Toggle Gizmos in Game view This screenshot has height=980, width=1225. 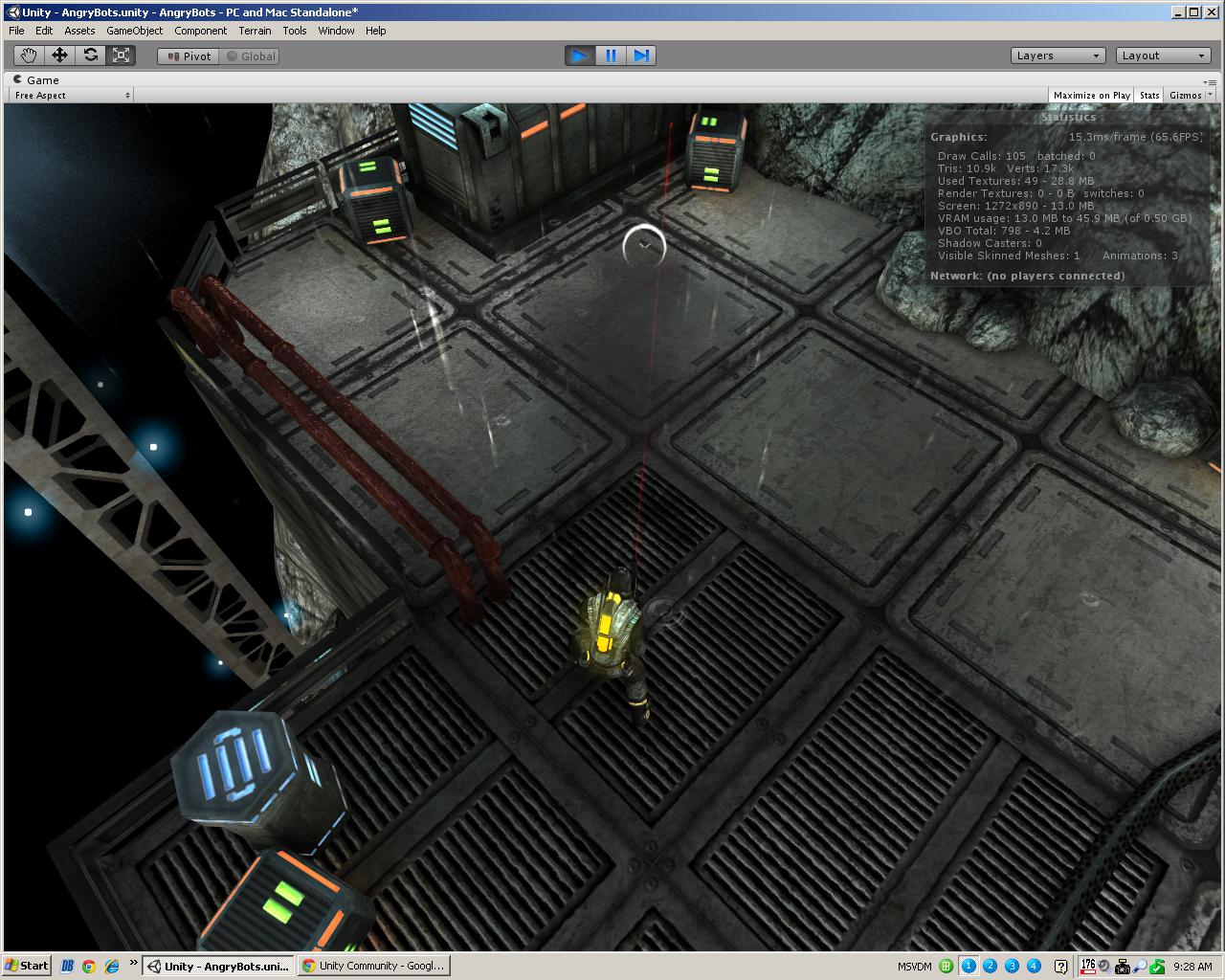1185,95
